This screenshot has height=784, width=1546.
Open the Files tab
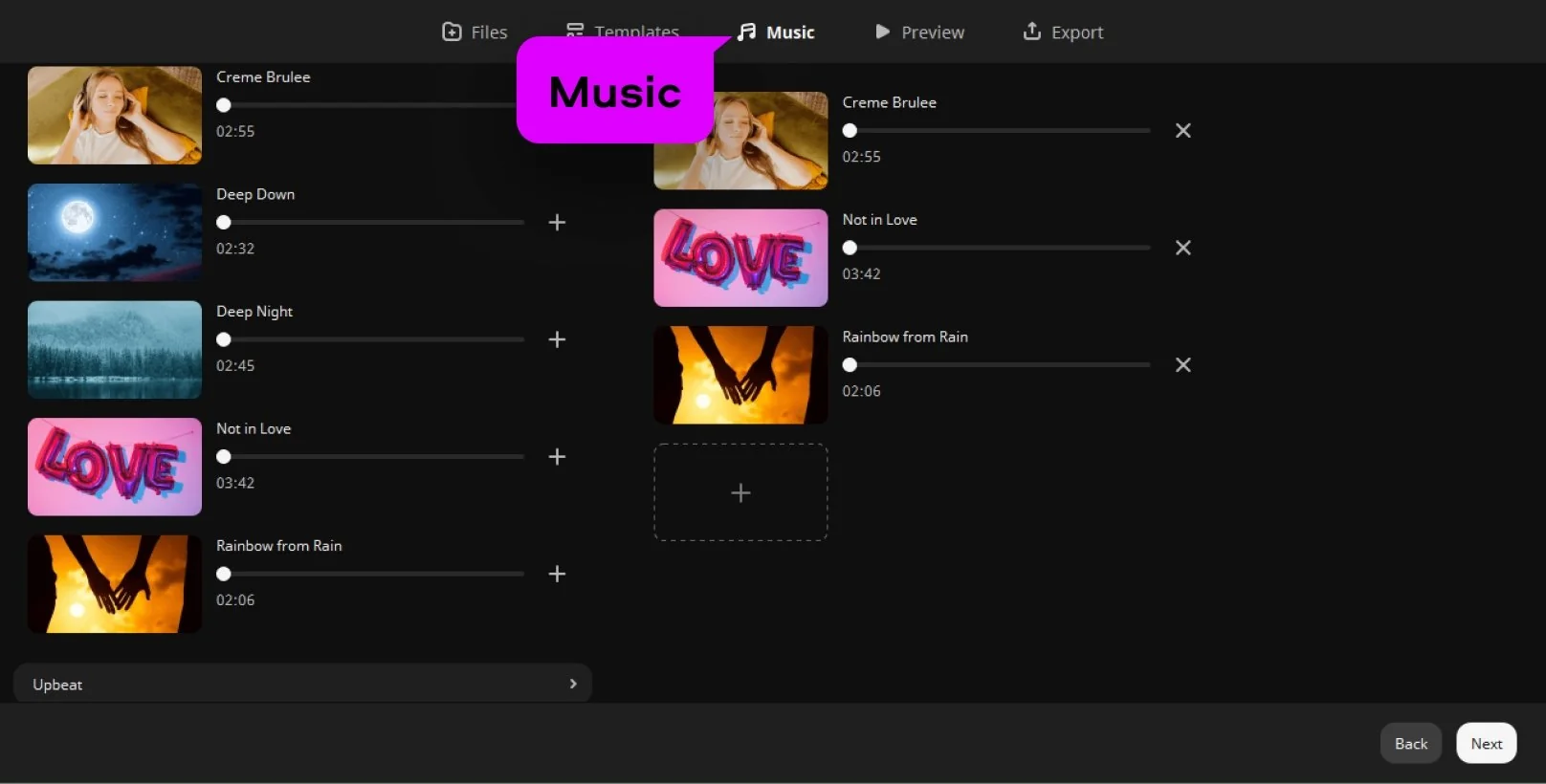coord(475,33)
